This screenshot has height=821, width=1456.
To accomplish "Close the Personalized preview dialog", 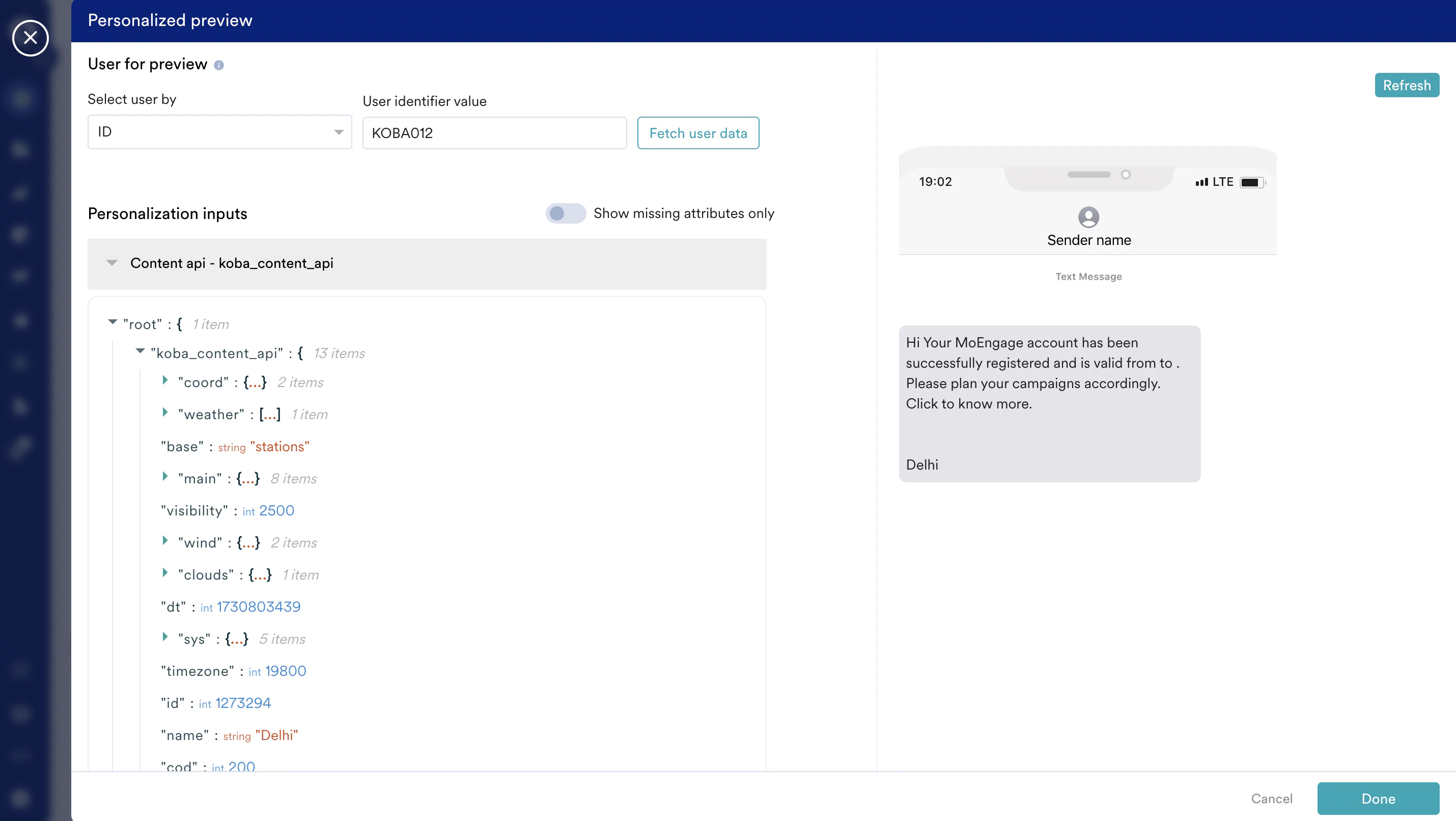I will (31, 38).
